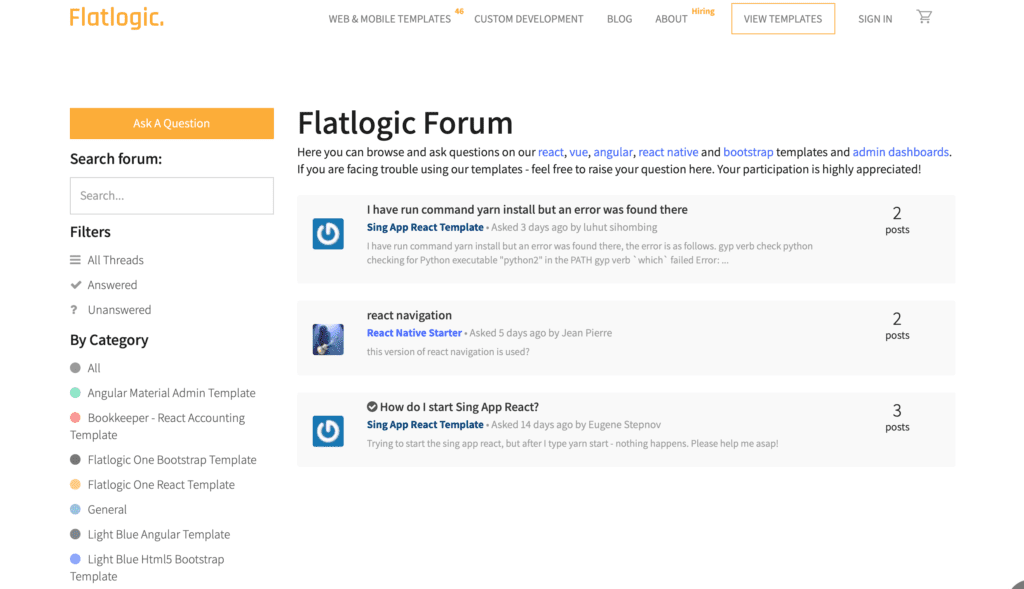Click the 'Flatlogic Forum' heading

[405, 123]
